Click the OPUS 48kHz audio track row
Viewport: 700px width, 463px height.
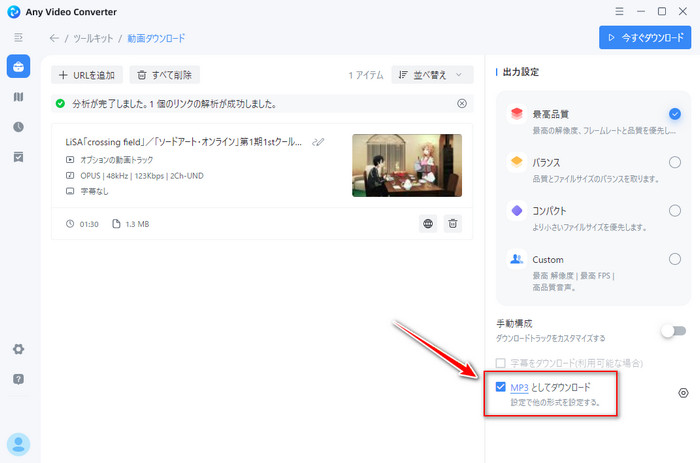pyautogui.click(x=135, y=176)
